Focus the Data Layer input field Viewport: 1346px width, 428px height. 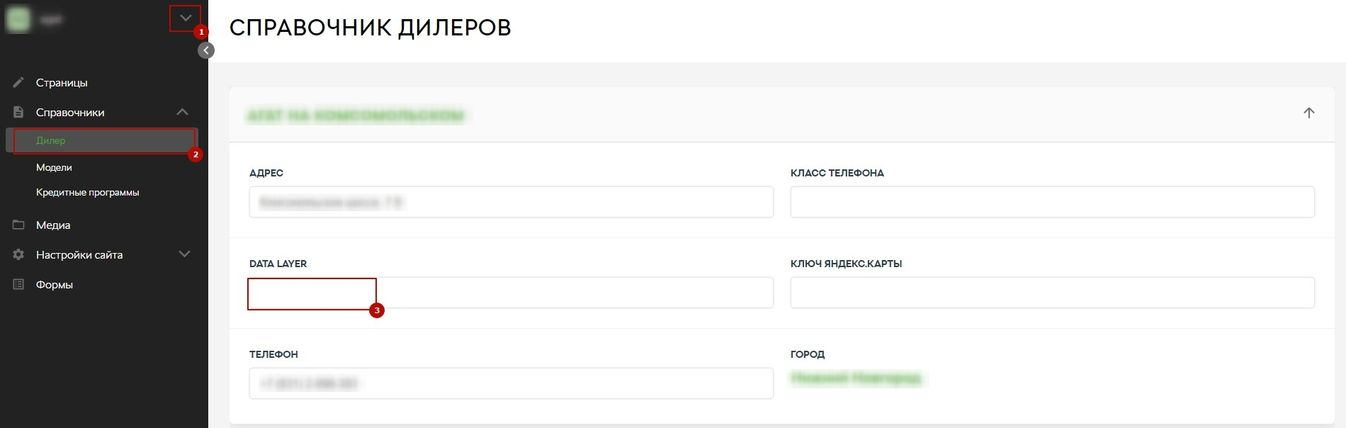(511, 293)
